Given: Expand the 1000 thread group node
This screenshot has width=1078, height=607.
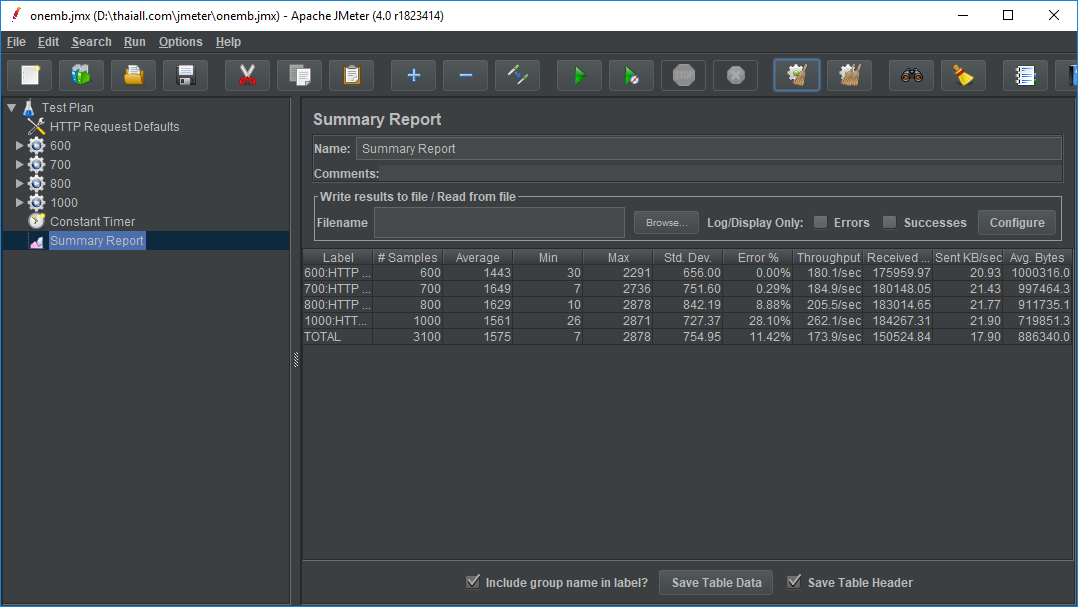Looking at the screenshot, I should [x=19, y=203].
